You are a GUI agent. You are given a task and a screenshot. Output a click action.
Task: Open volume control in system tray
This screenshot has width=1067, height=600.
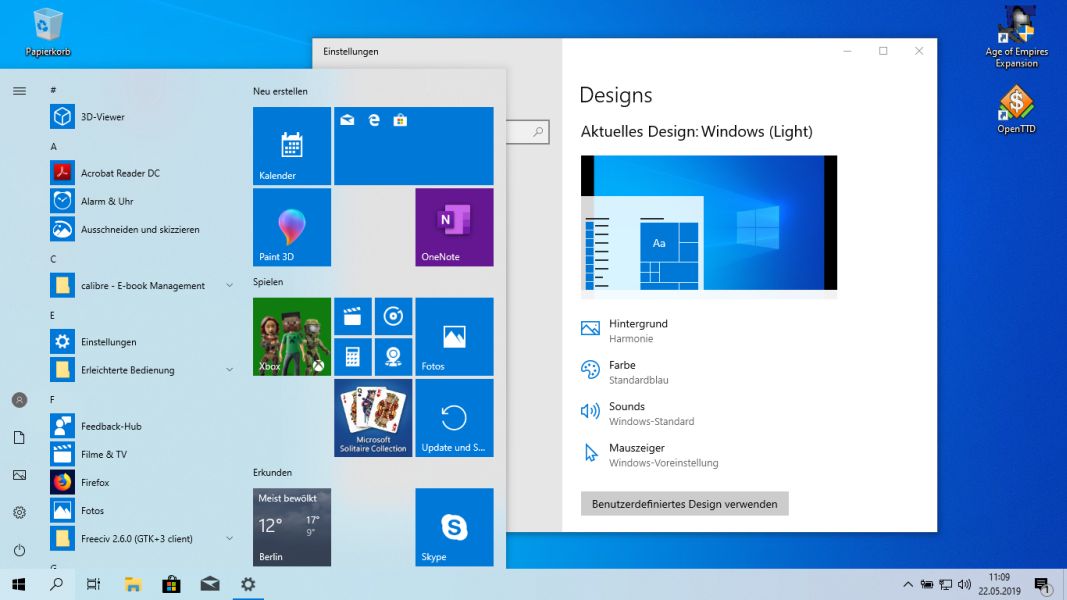tap(964, 584)
